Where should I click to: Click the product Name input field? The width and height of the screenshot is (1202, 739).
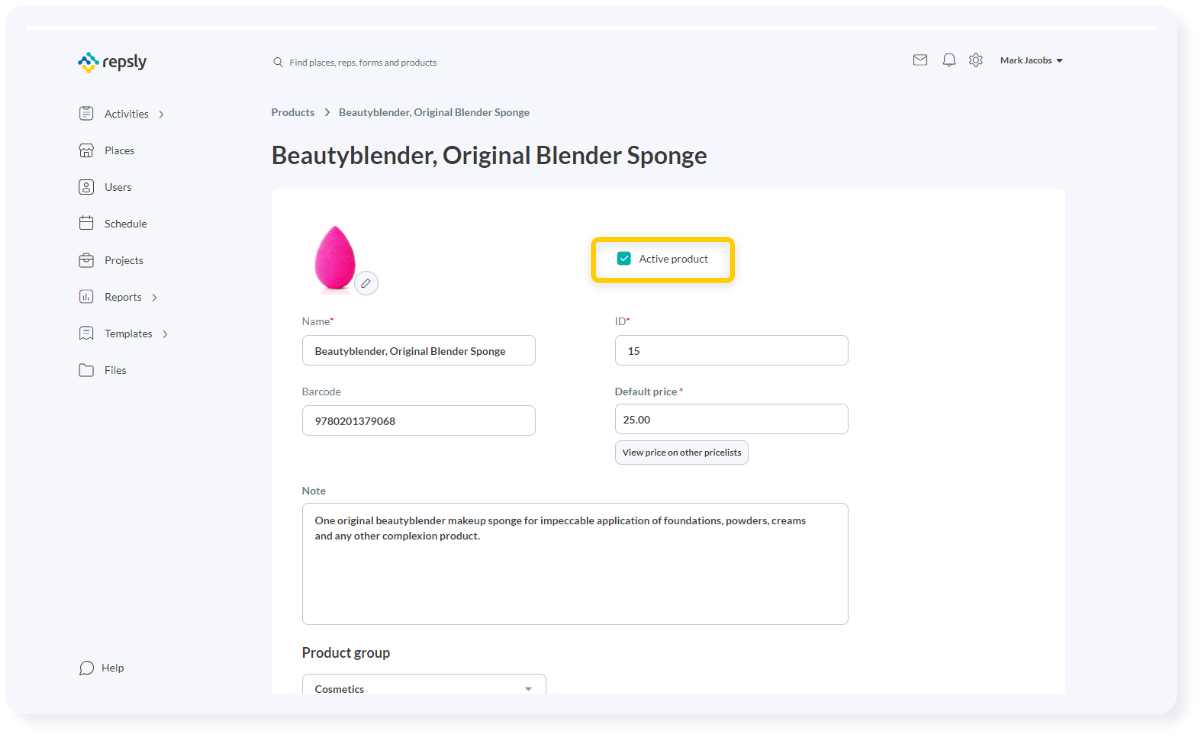click(x=419, y=351)
